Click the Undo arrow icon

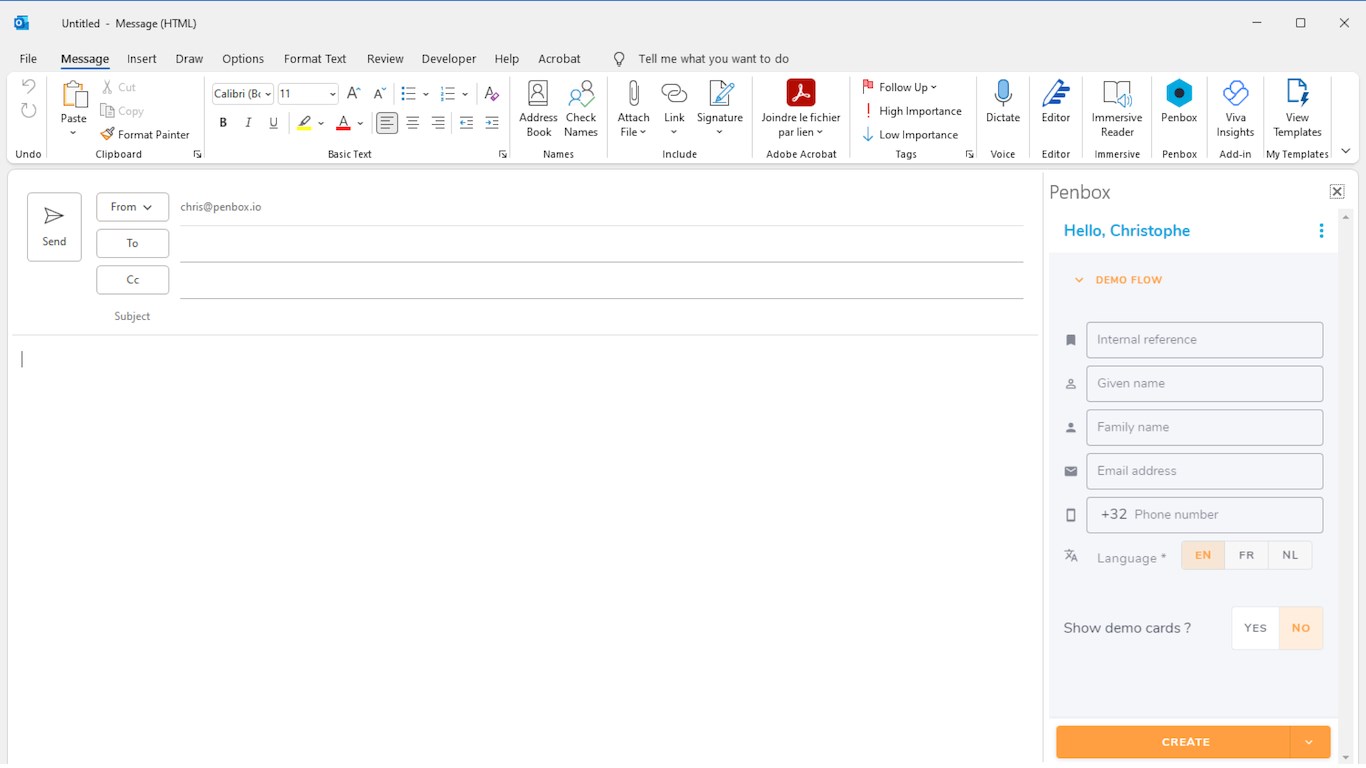point(28,87)
